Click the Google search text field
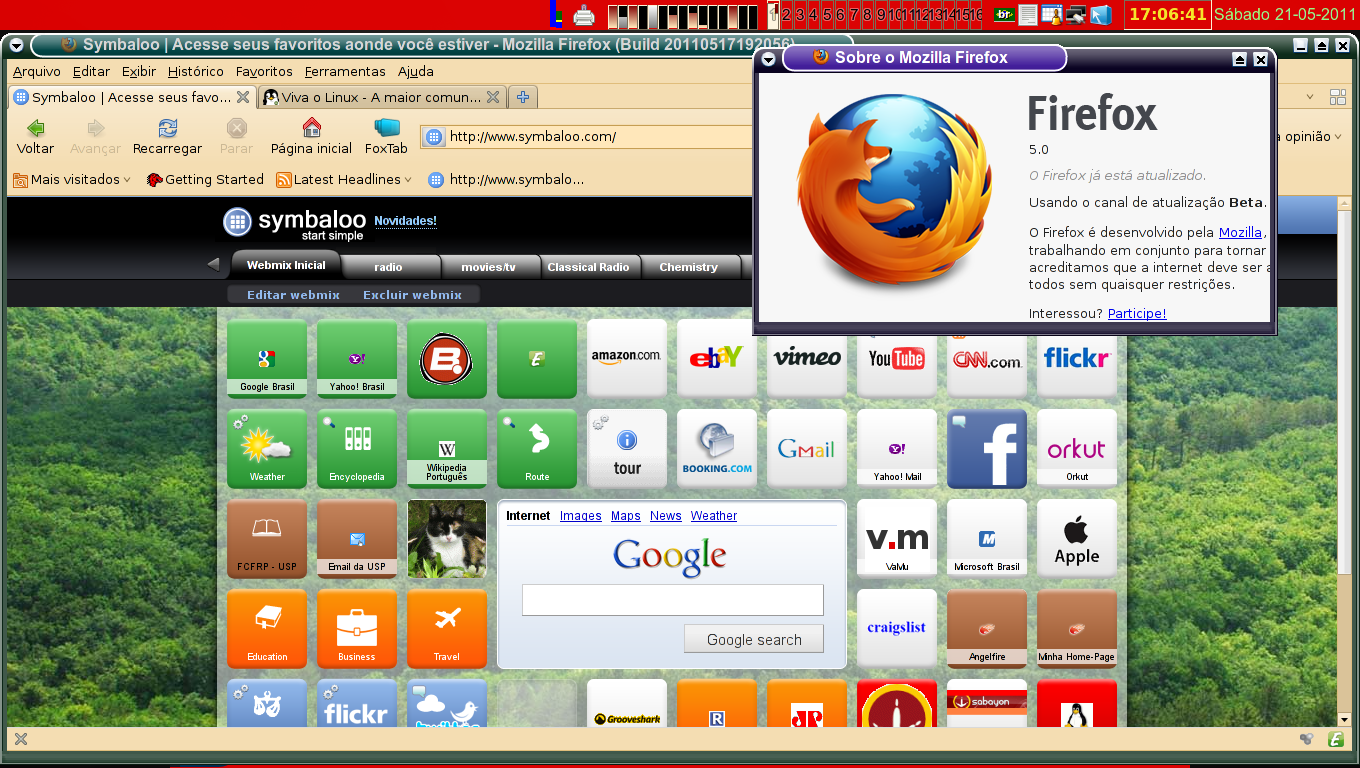Screen dimensions: 1360x768 coord(673,600)
